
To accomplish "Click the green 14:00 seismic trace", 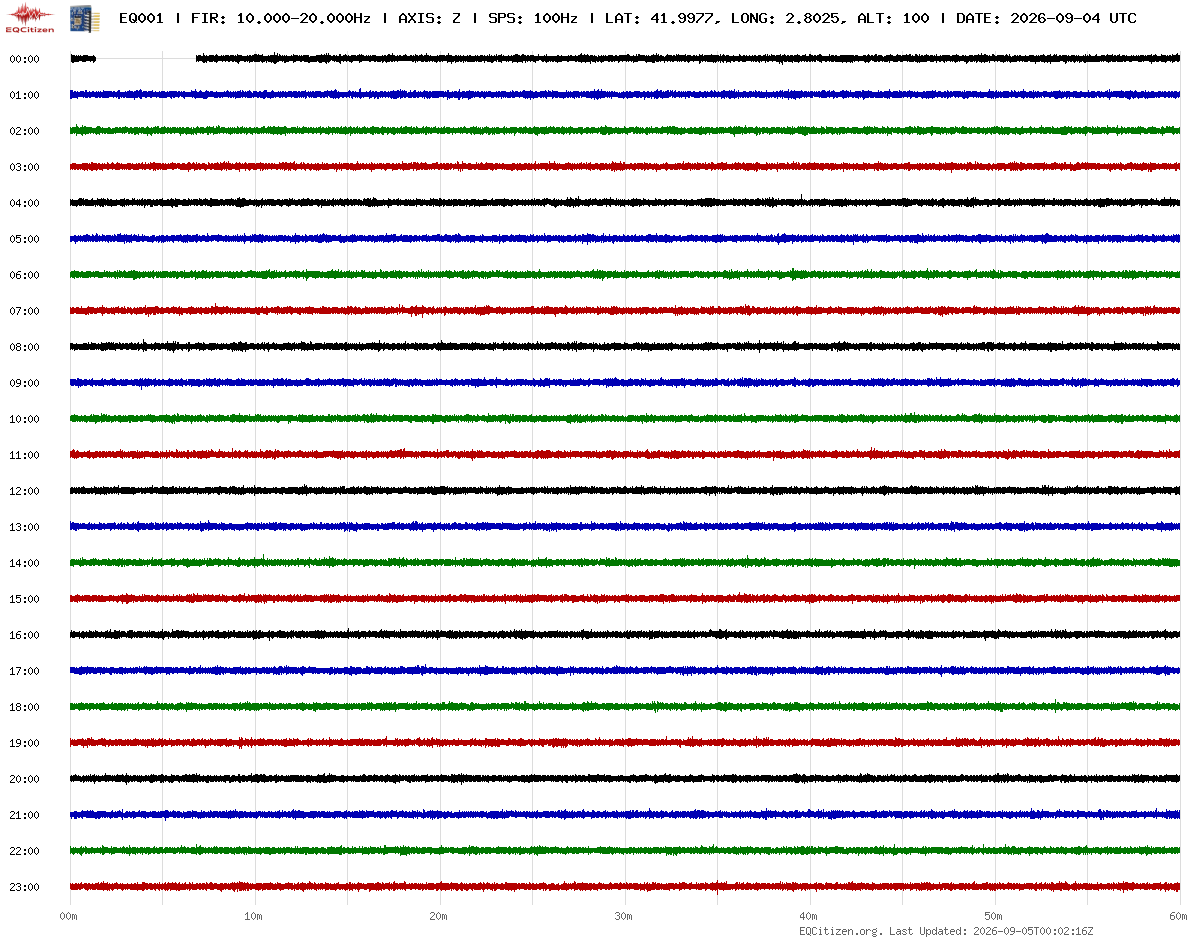I will point(625,562).
